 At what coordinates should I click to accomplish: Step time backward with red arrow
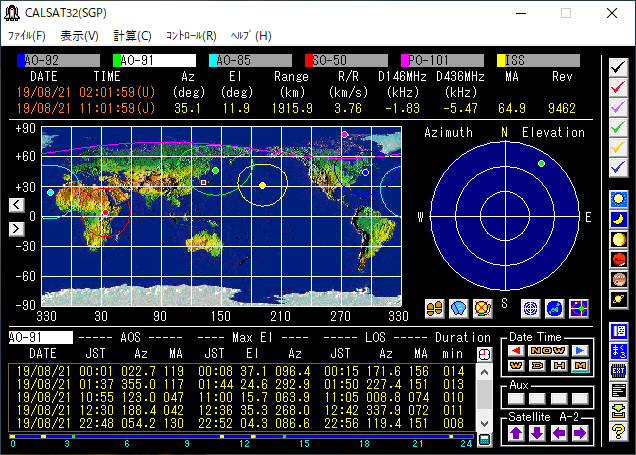tap(516, 350)
